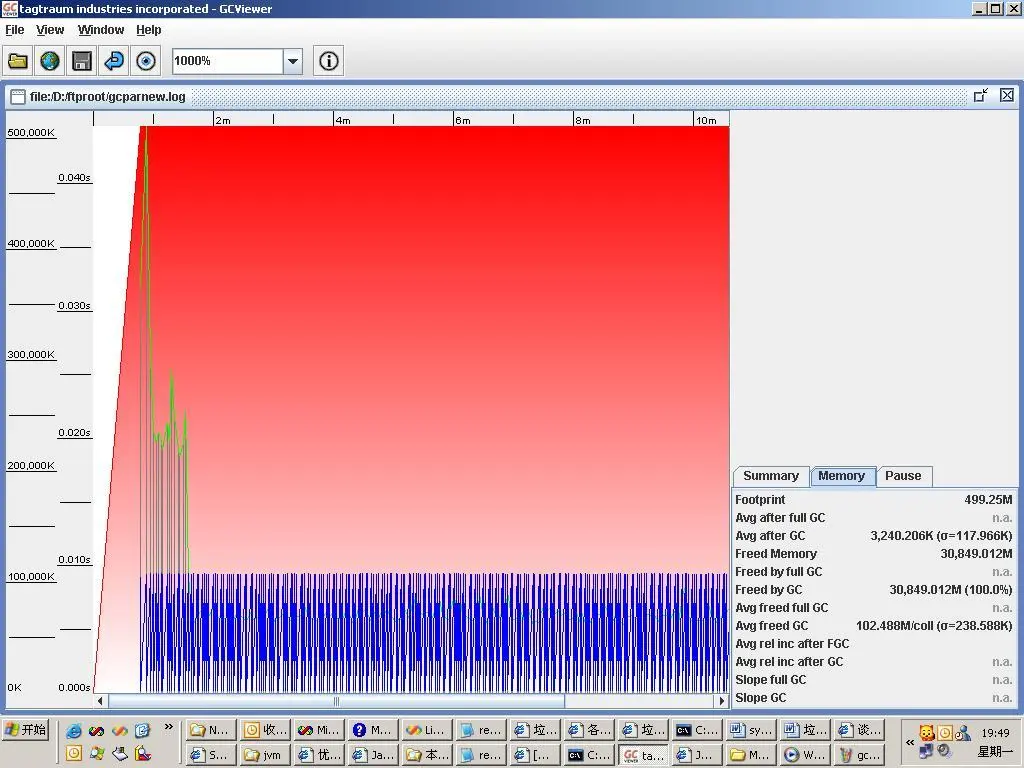Open the View menu
Viewport: 1024px width, 768px height.
pos(50,30)
